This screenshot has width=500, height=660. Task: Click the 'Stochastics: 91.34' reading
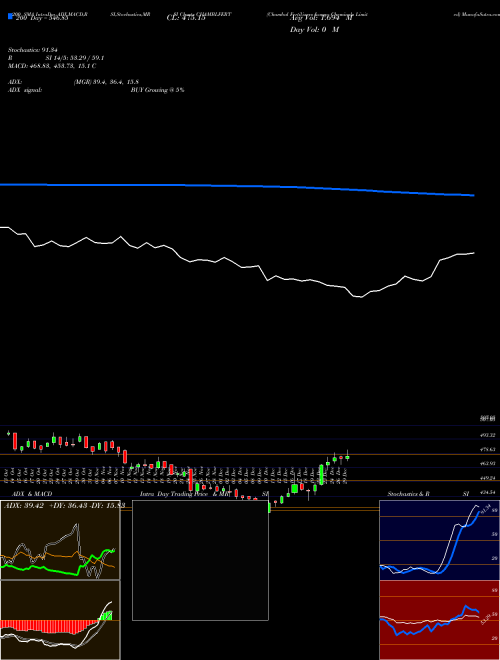[x=32, y=50]
